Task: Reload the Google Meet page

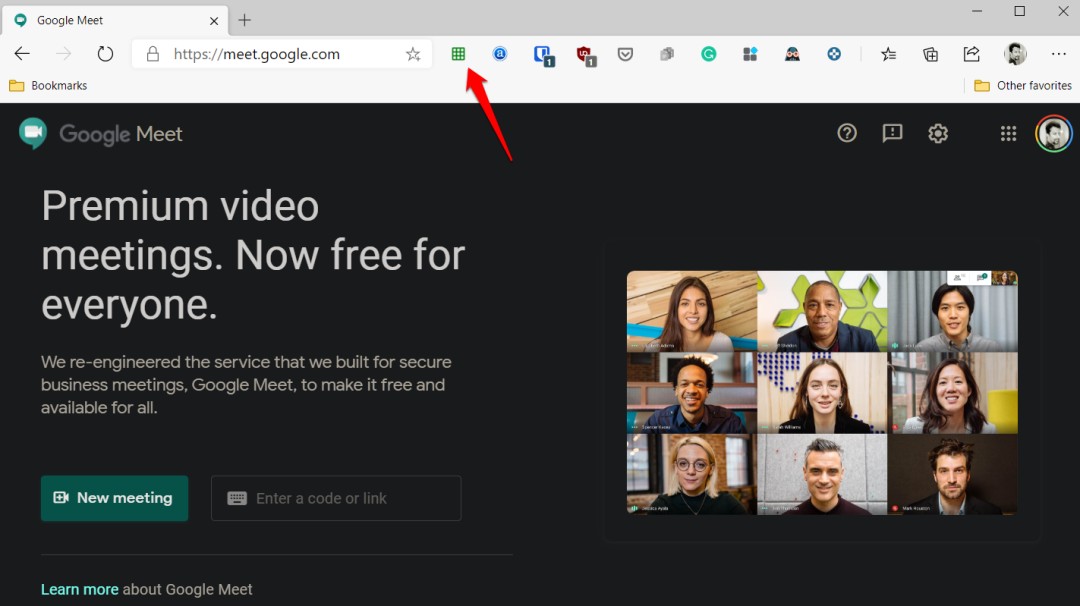Action: (105, 54)
